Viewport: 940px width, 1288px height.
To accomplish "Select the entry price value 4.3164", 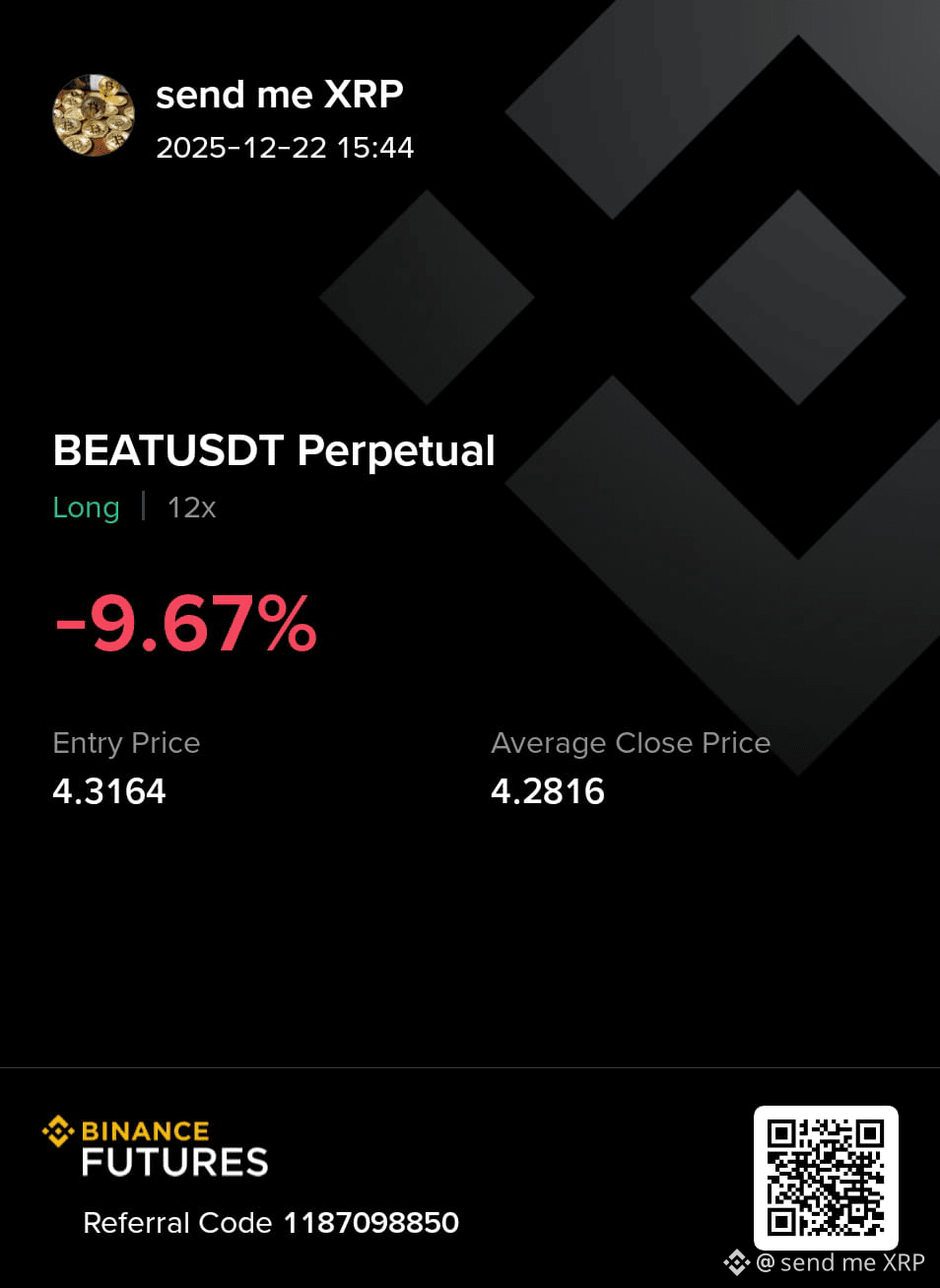I will (x=109, y=791).
